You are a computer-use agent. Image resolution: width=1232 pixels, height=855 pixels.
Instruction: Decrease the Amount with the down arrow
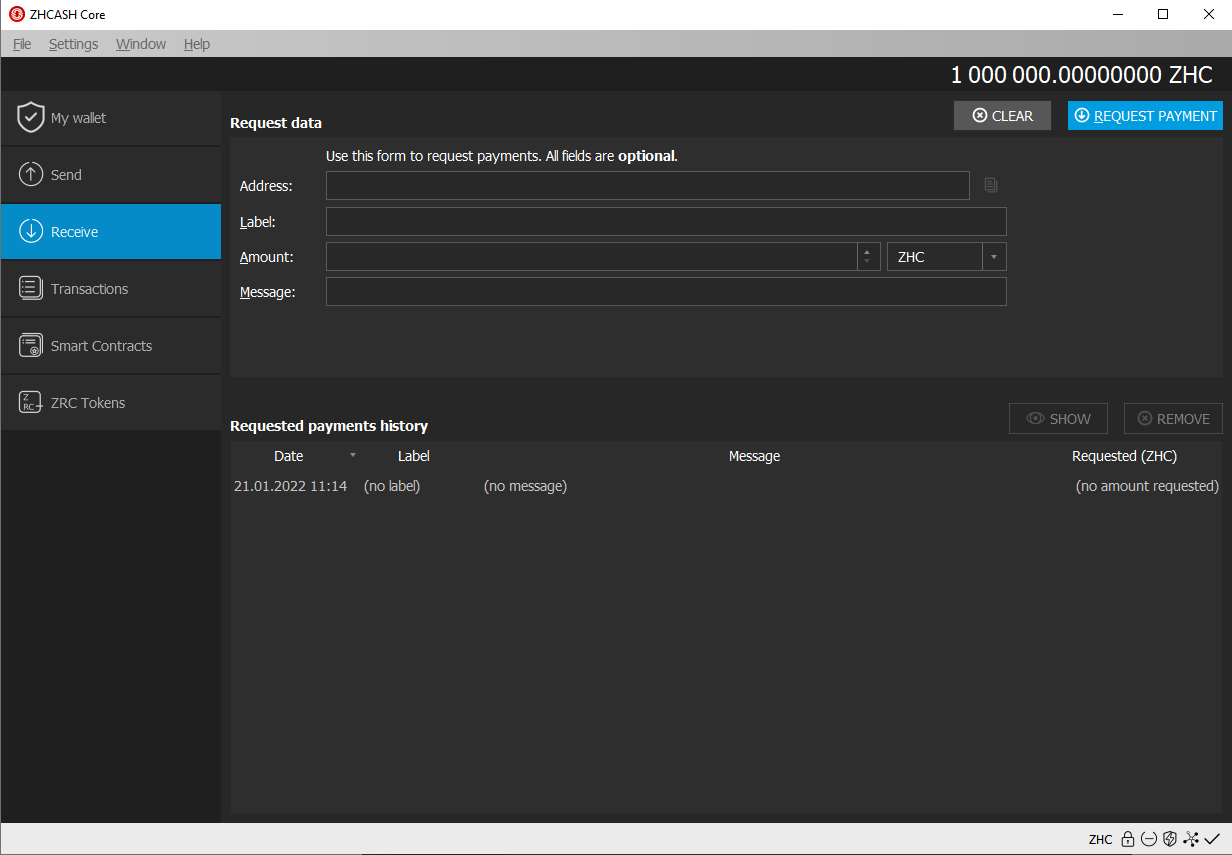coord(867,263)
